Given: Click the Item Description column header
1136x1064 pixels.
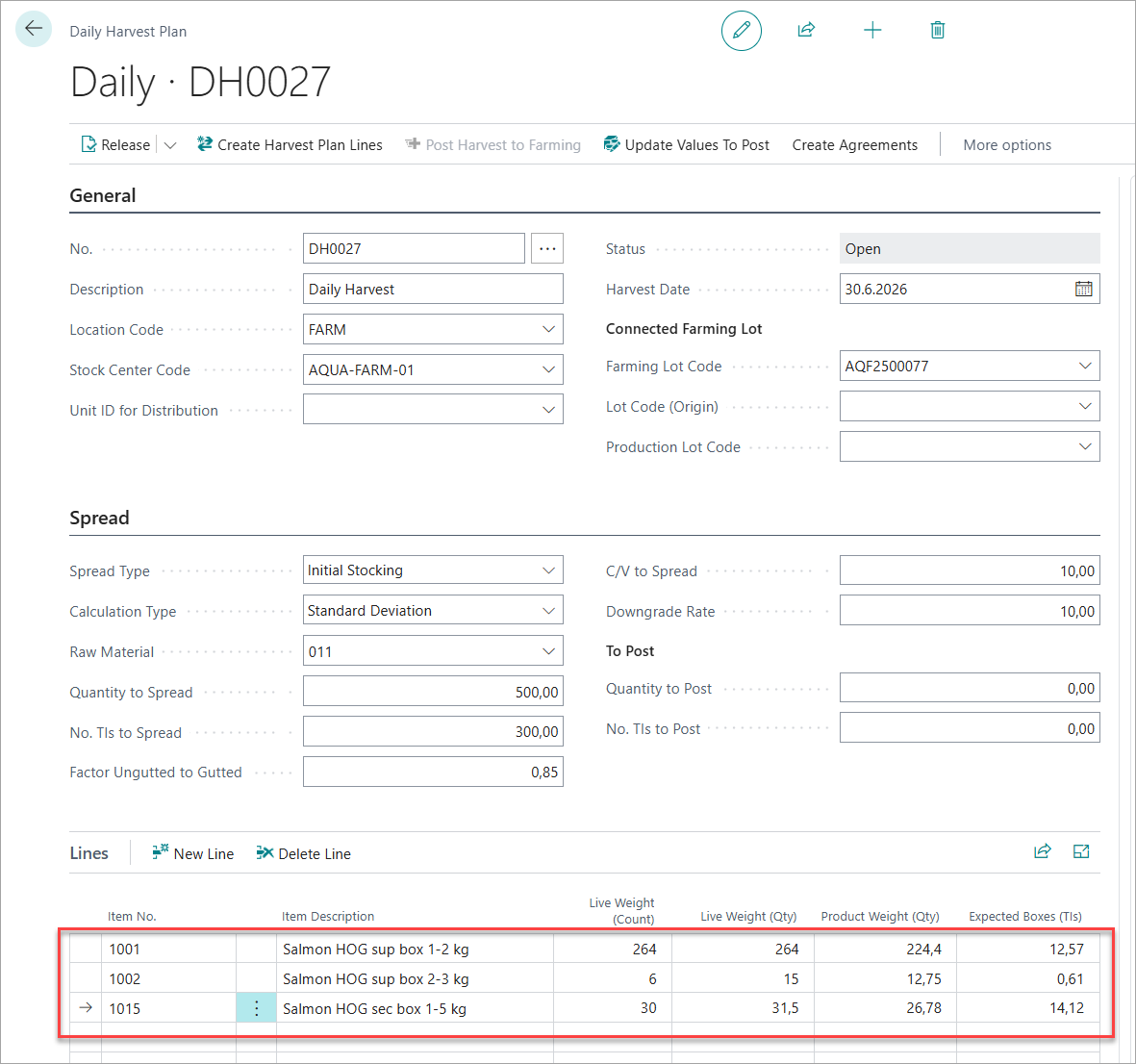Looking at the screenshot, I should click(x=328, y=916).
